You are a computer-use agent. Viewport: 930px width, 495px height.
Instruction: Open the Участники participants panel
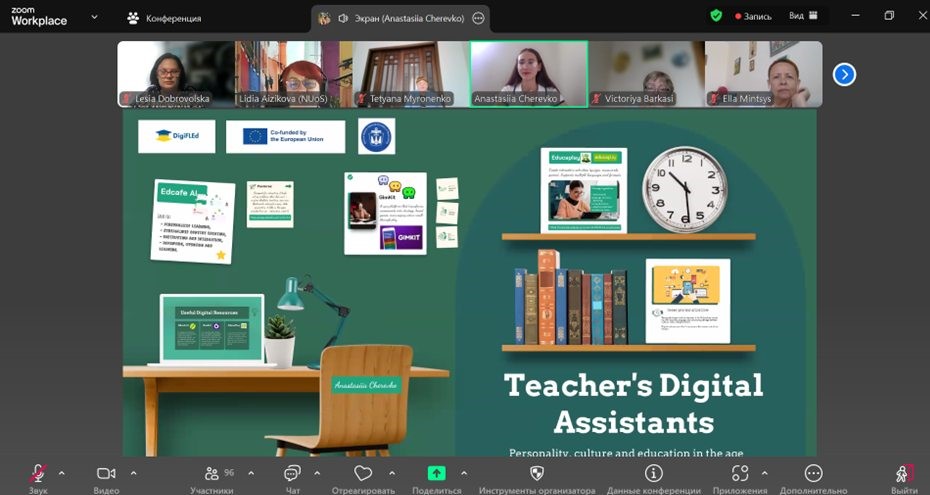[x=213, y=474]
